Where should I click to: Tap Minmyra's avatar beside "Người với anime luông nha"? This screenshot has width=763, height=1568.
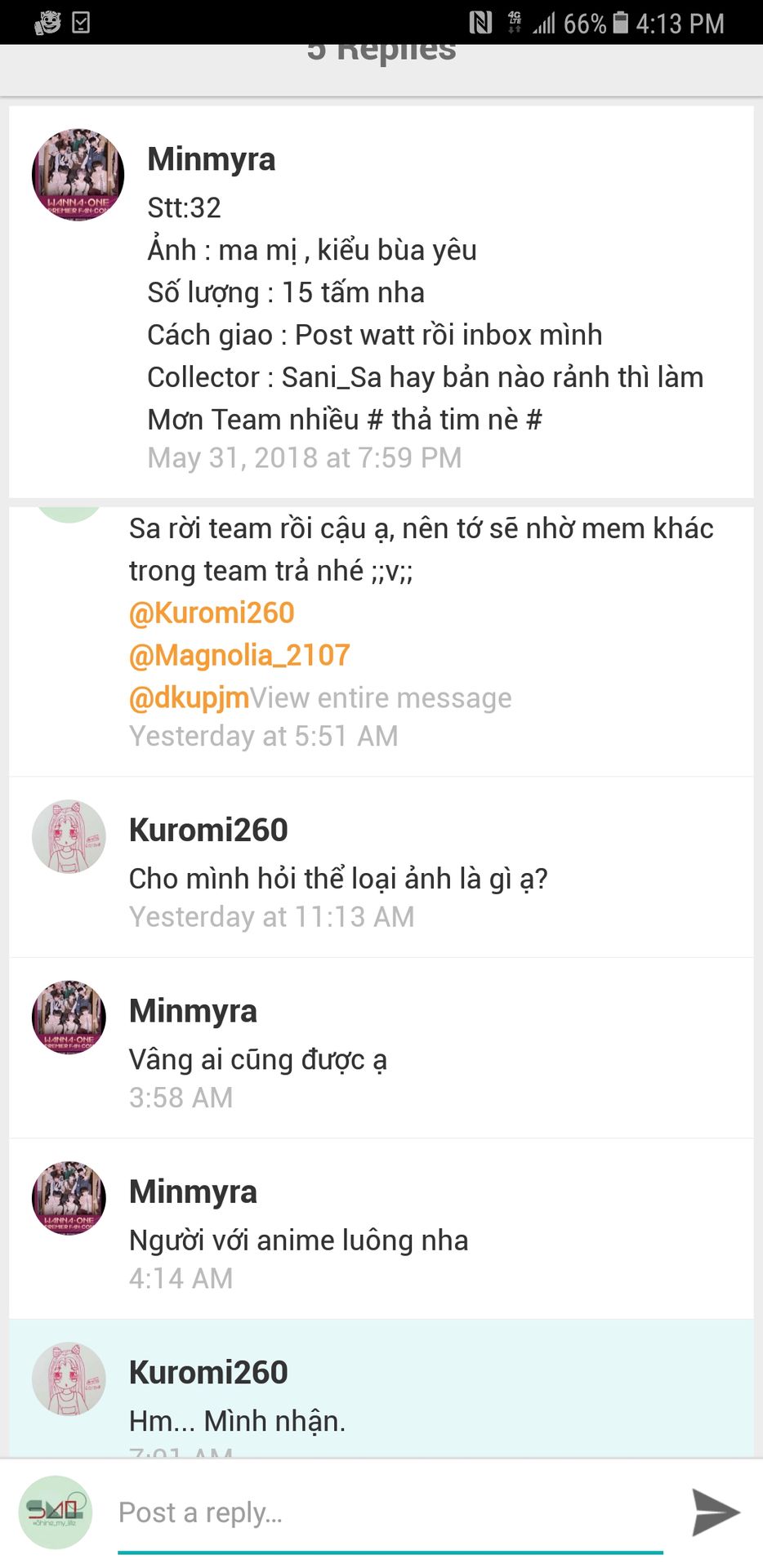(69, 1197)
